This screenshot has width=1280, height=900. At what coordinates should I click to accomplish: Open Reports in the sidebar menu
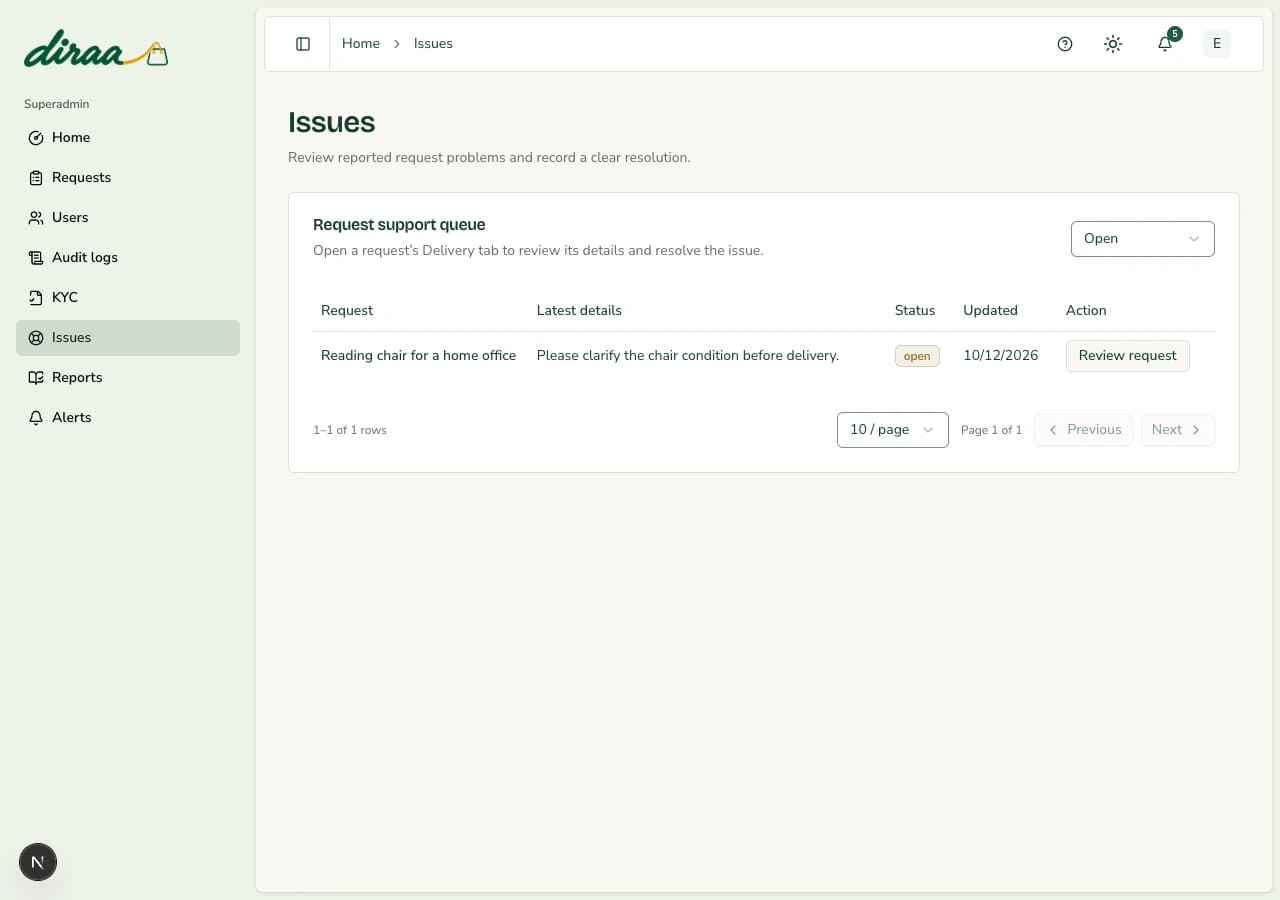(128, 378)
